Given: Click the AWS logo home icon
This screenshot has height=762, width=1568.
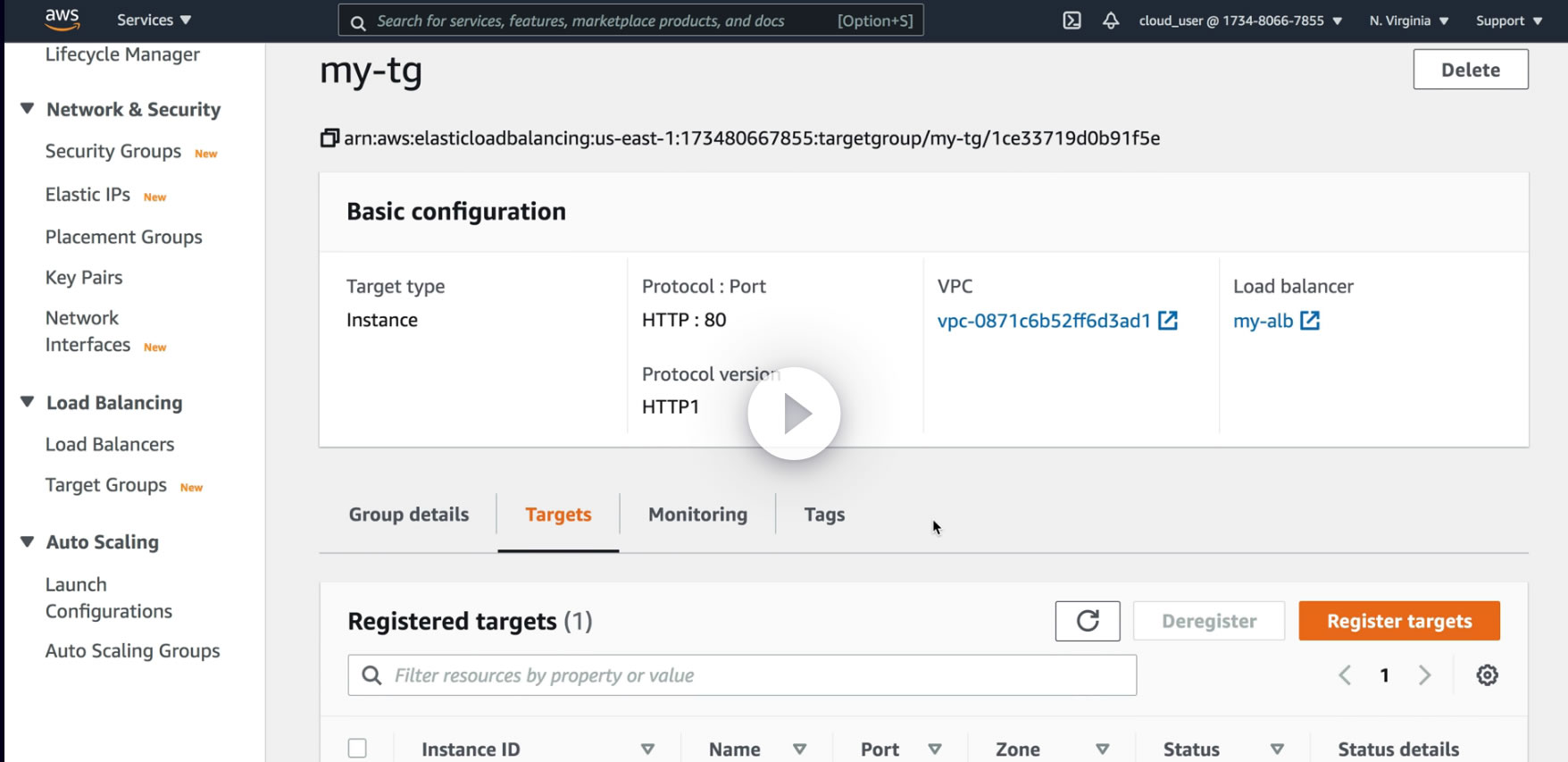Looking at the screenshot, I should [62, 19].
